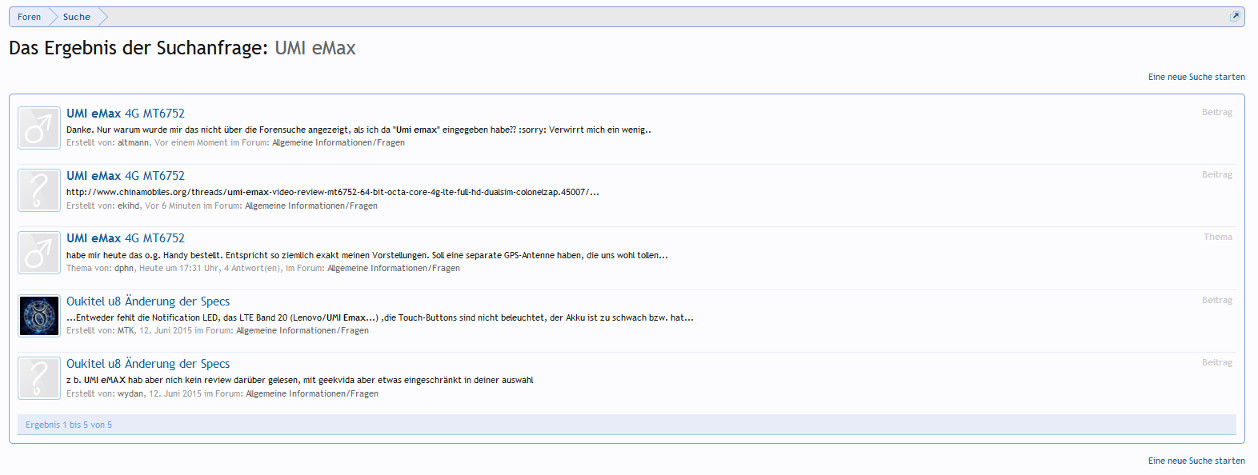
Task: Go to Foren in the breadcrumb
Action: pos(29,17)
